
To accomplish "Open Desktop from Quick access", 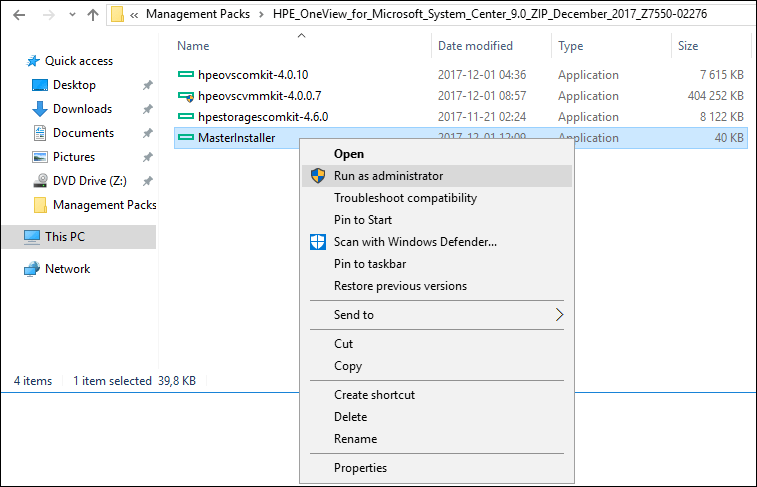I will click(x=74, y=85).
